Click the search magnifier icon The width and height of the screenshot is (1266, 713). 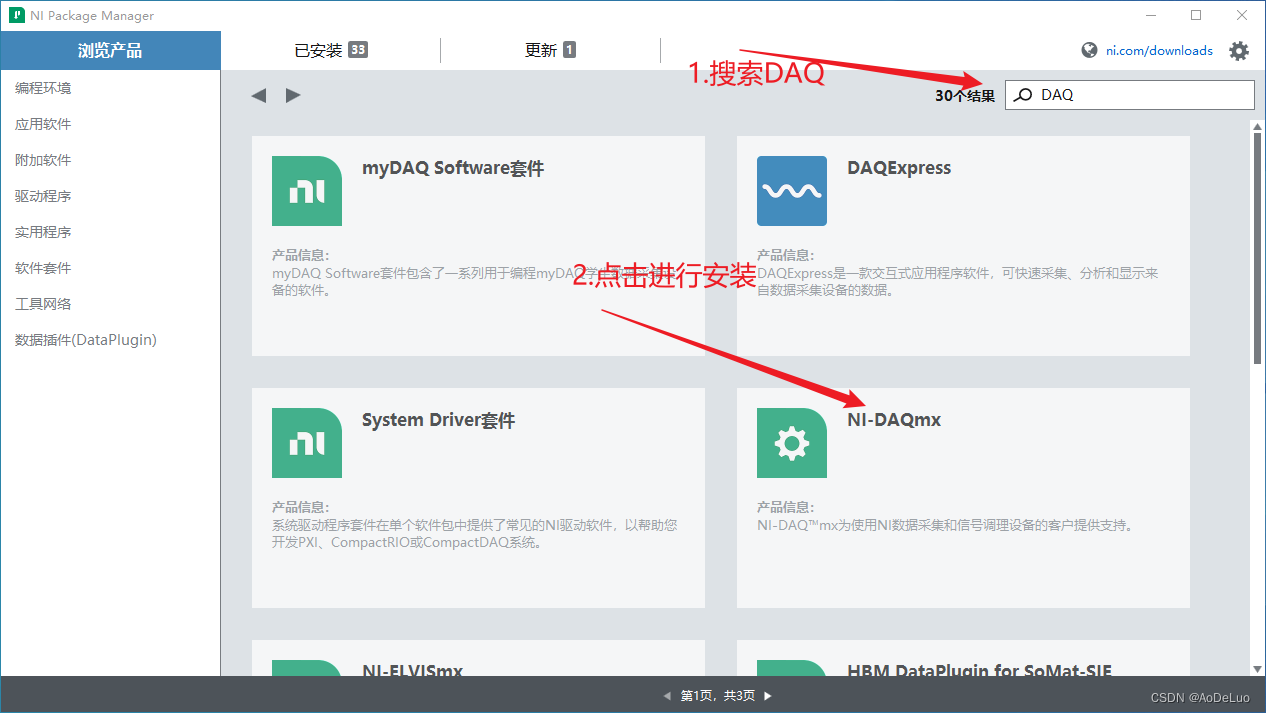pos(1023,95)
